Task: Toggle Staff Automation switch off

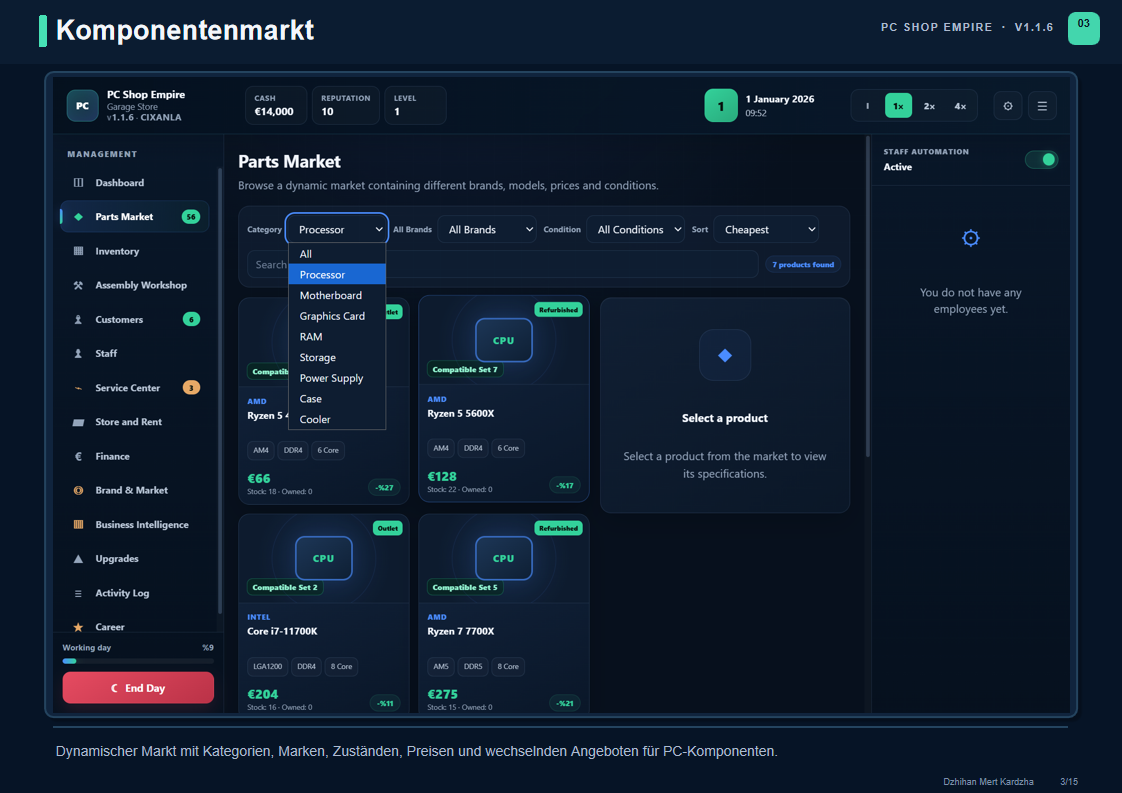Action: point(1041,160)
